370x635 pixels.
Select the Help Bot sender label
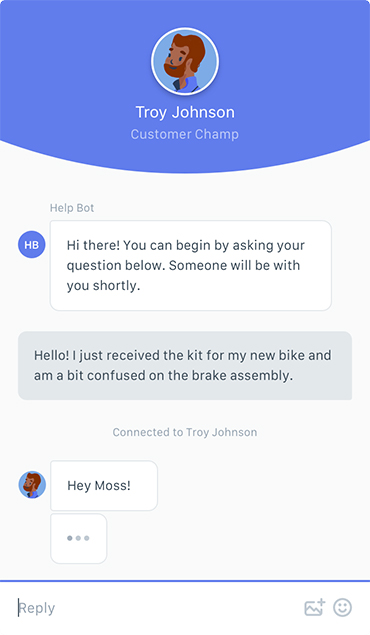pyautogui.click(x=72, y=208)
